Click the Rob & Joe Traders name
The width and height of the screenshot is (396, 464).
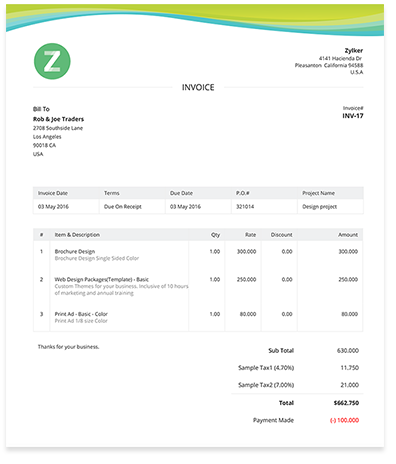[58, 119]
